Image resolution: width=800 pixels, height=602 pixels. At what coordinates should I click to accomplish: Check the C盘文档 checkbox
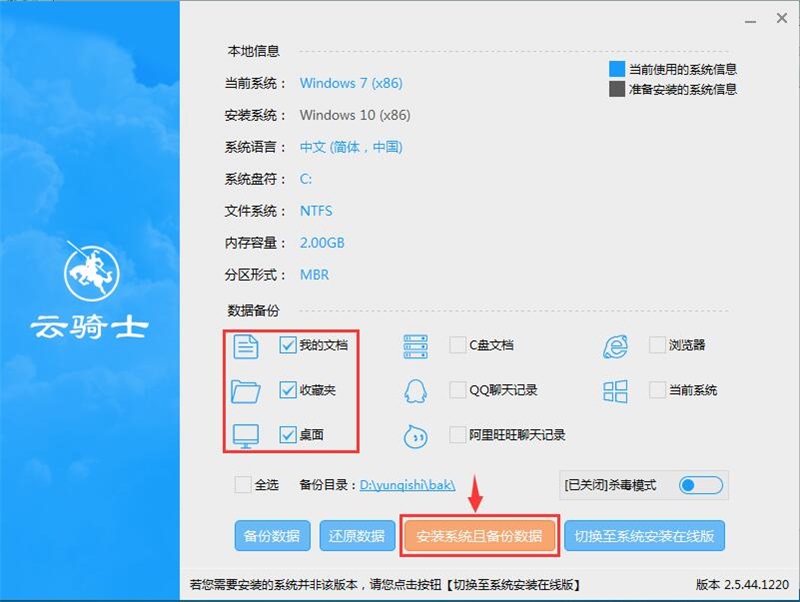click(458, 345)
